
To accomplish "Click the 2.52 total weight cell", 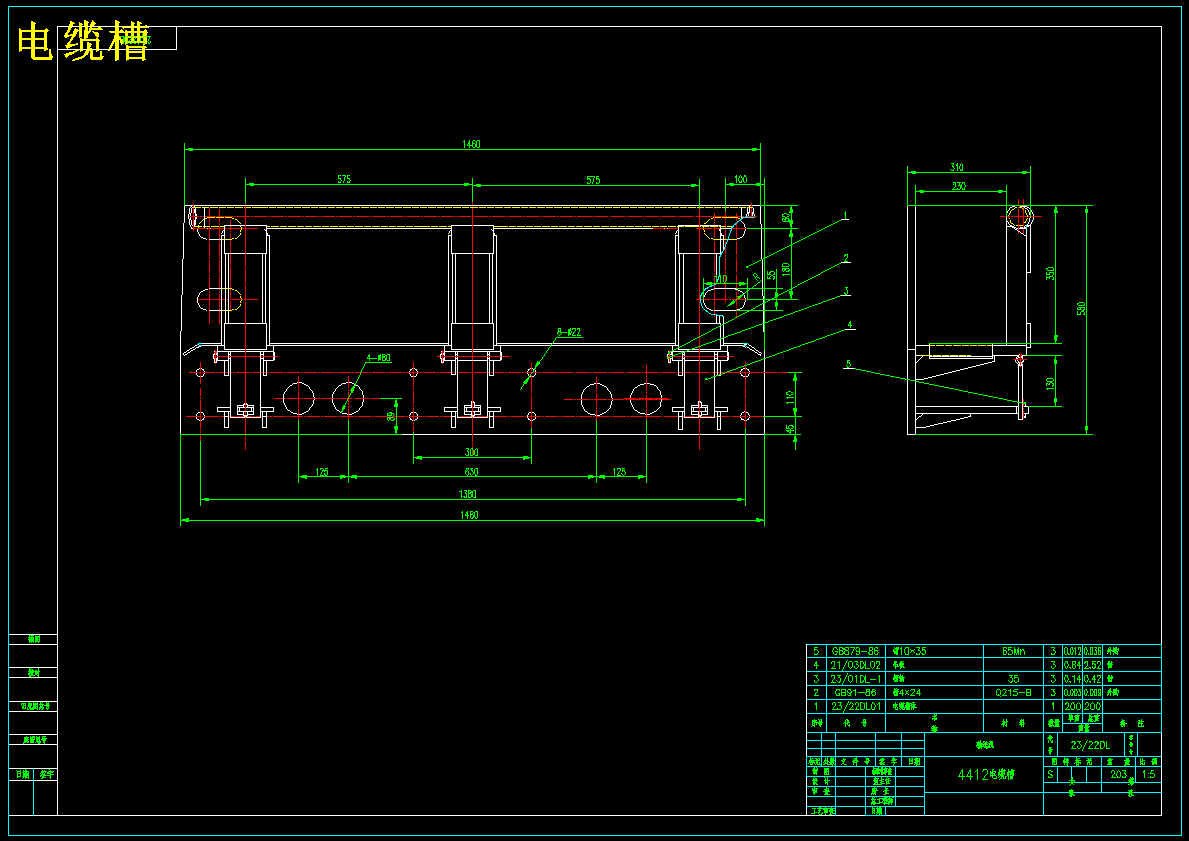I will (x=1093, y=665).
